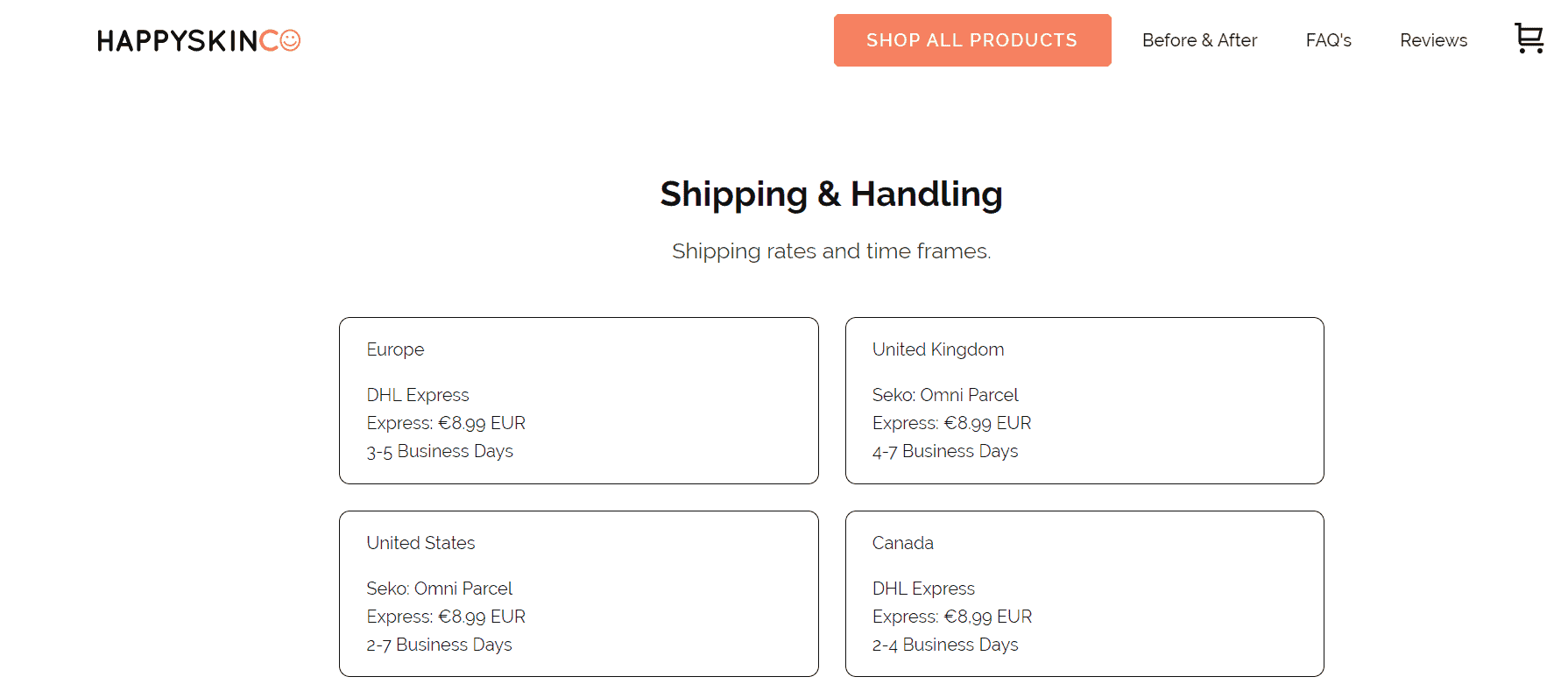Click 'Seko: Omni Parcel' in the United States card

439,589
